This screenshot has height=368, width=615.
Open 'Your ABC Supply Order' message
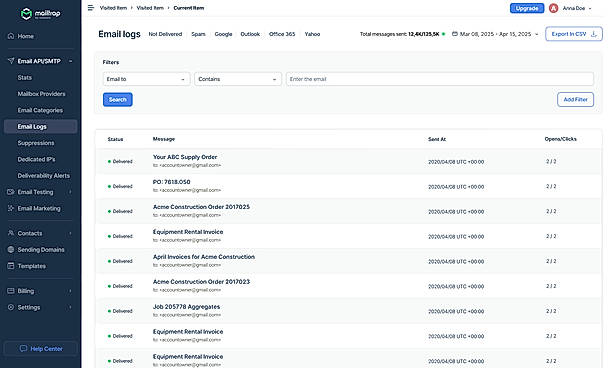pos(185,157)
